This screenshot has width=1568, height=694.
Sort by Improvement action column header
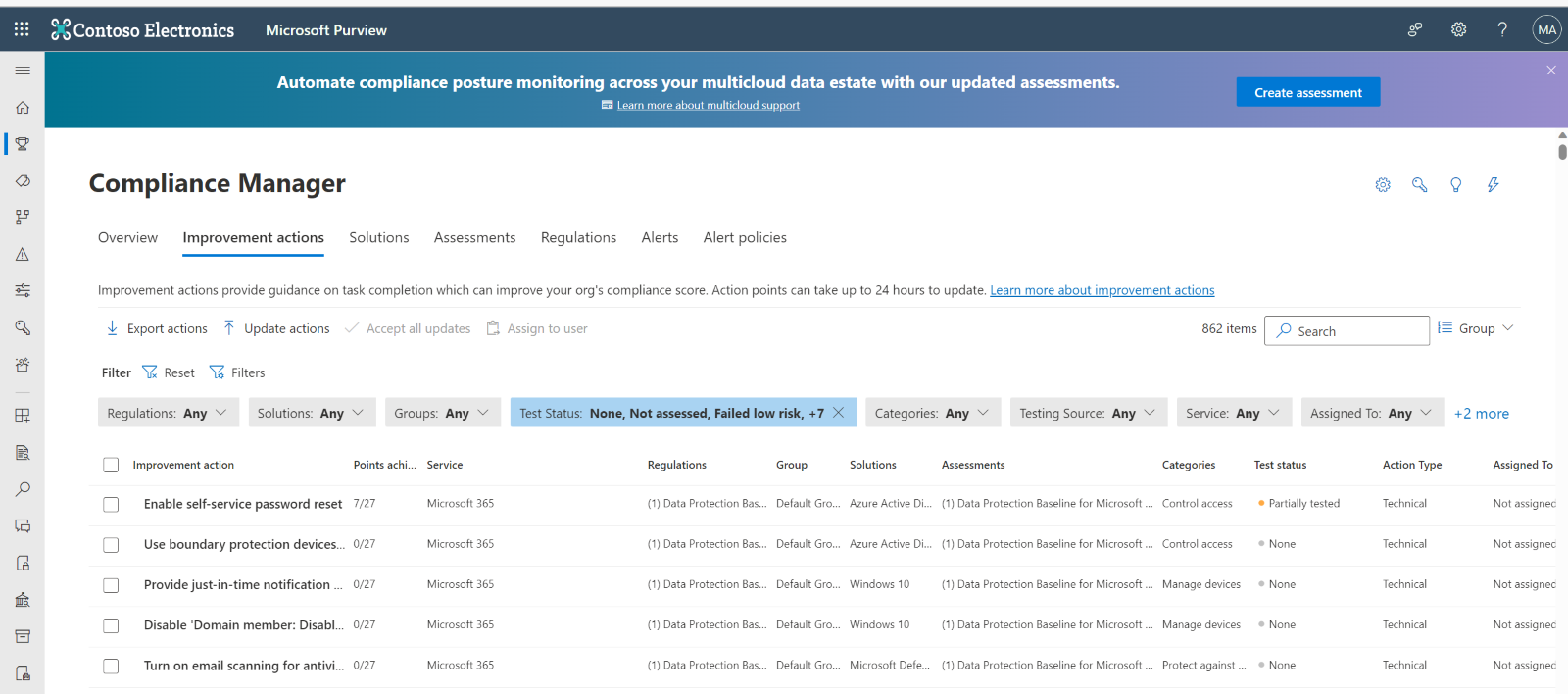coord(183,465)
